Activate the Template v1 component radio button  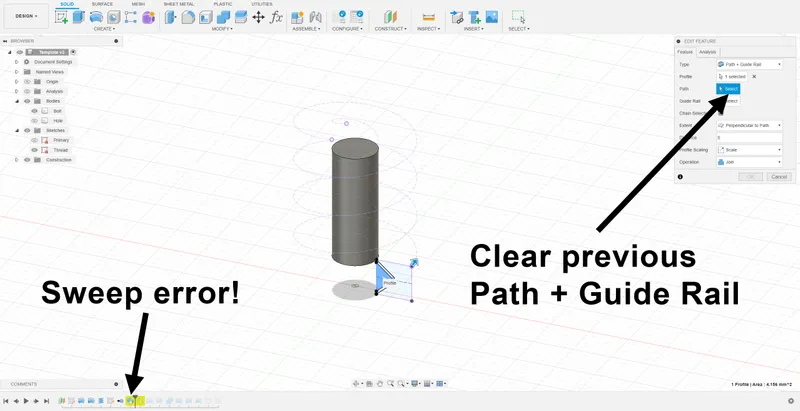[73, 52]
